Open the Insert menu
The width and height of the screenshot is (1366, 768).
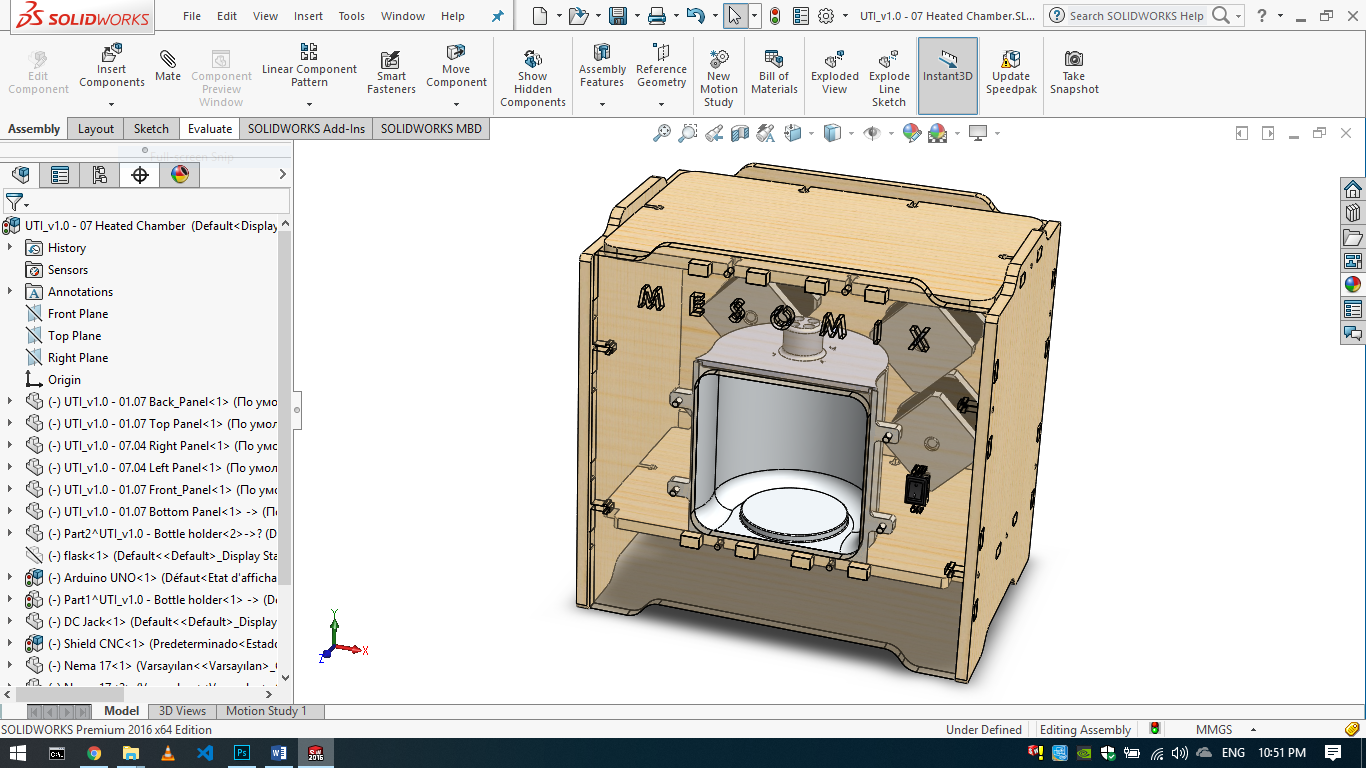[x=308, y=16]
